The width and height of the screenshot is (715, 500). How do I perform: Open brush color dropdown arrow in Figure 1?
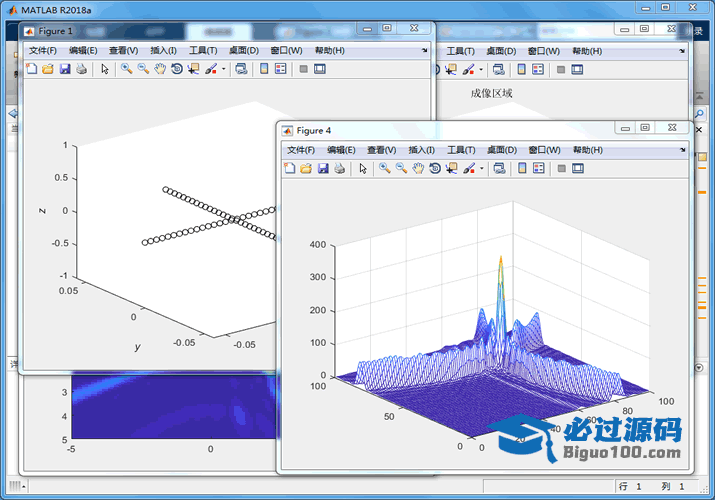click(x=223, y=69)
